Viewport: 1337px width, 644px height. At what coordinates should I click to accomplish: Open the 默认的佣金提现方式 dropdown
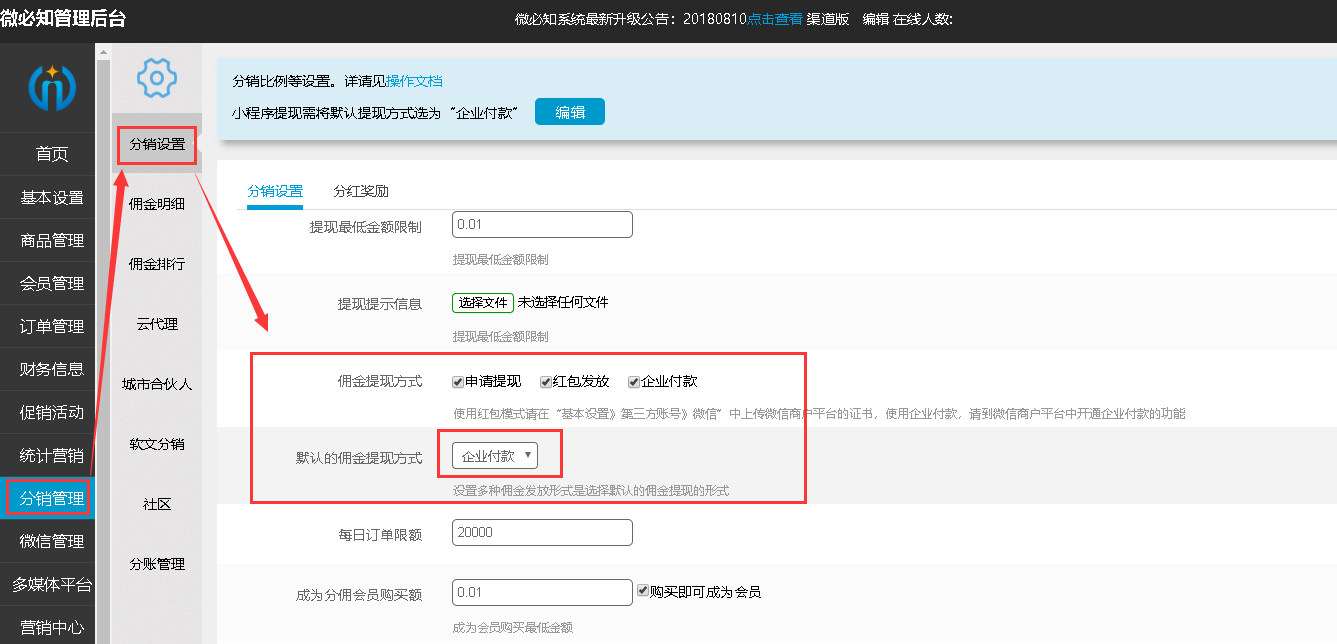click(x=495, y=456)
